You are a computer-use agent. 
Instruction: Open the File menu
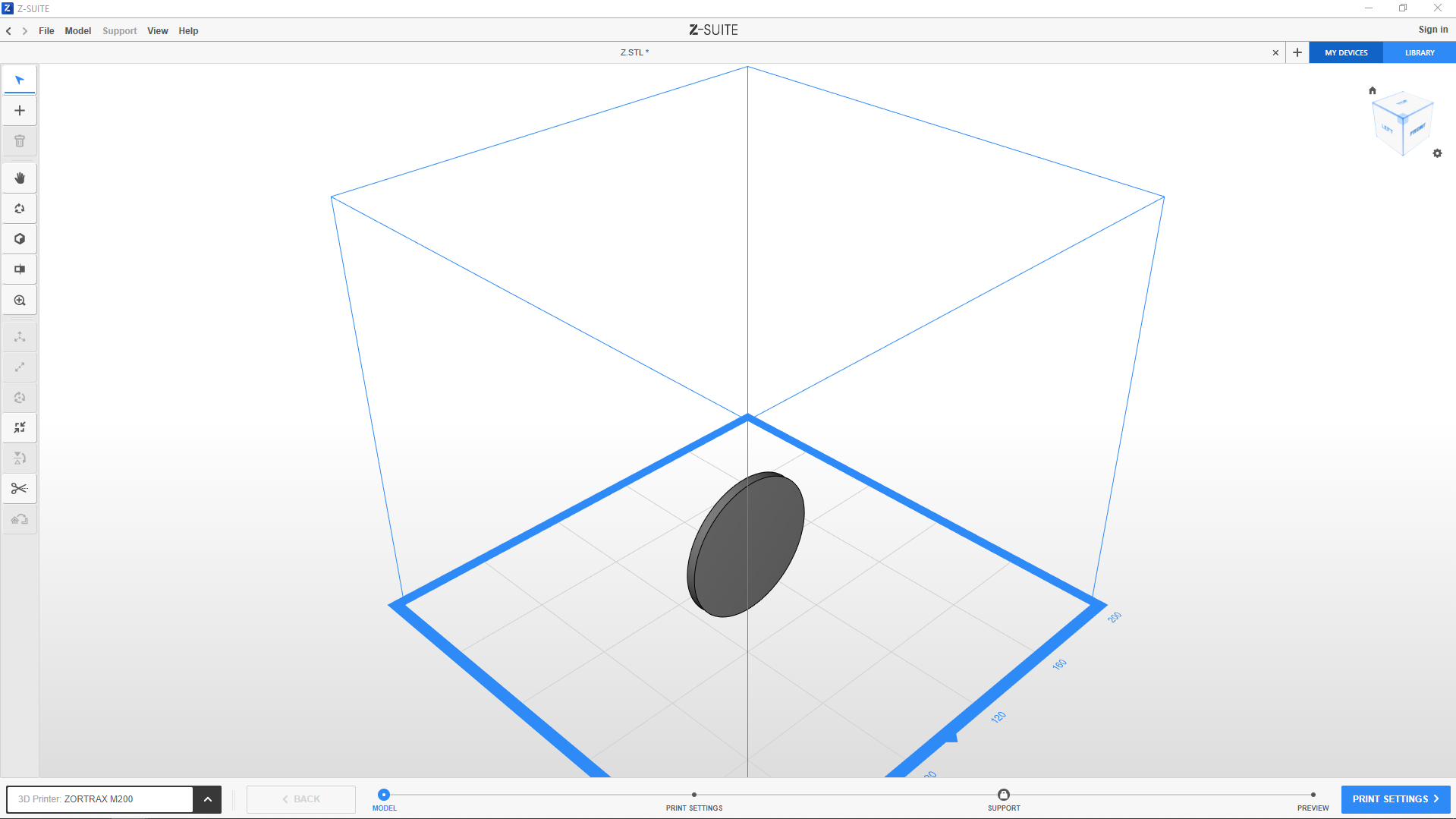click(46, 31)
